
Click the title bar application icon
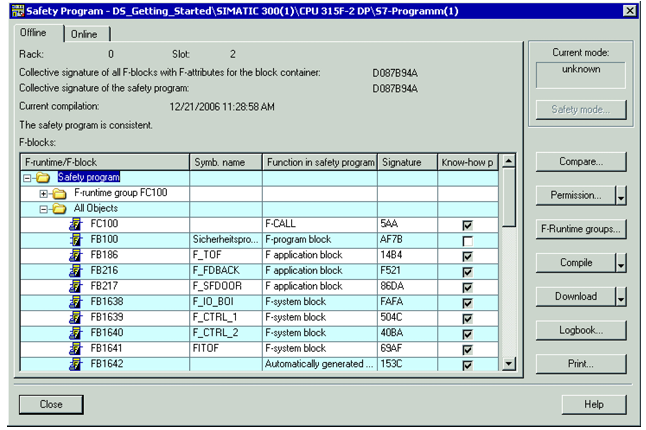point(18,11)
